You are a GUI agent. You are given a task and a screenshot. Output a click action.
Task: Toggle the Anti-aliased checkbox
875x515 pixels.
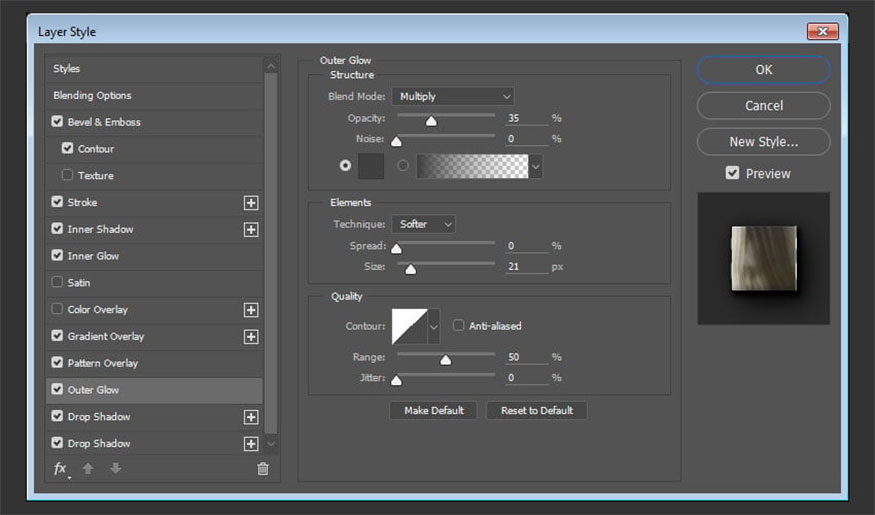pos(459,325)
